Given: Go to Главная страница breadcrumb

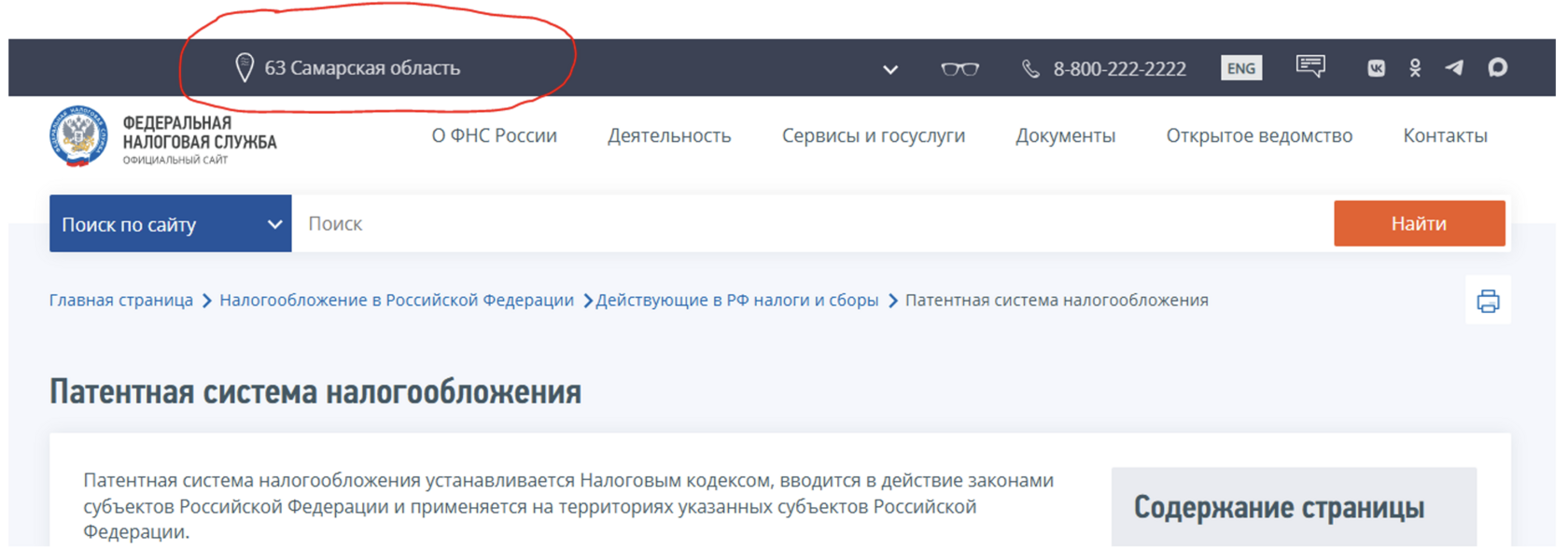Looking at the screenshot, I should [121, 300].
